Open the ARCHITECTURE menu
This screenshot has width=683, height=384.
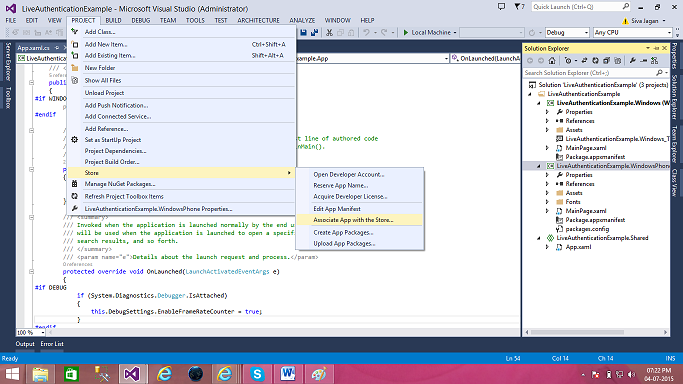258,20
